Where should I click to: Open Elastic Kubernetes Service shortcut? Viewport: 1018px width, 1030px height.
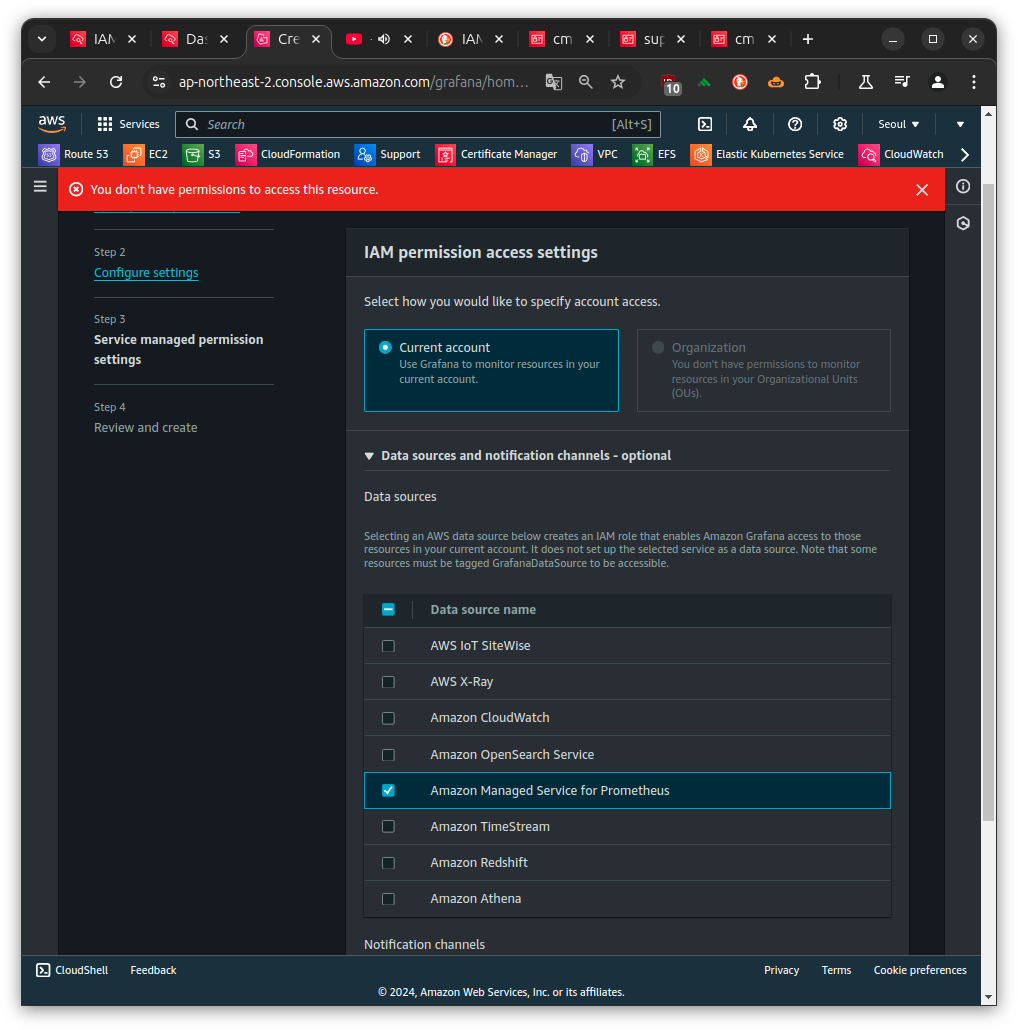click(x=767, y=154)
